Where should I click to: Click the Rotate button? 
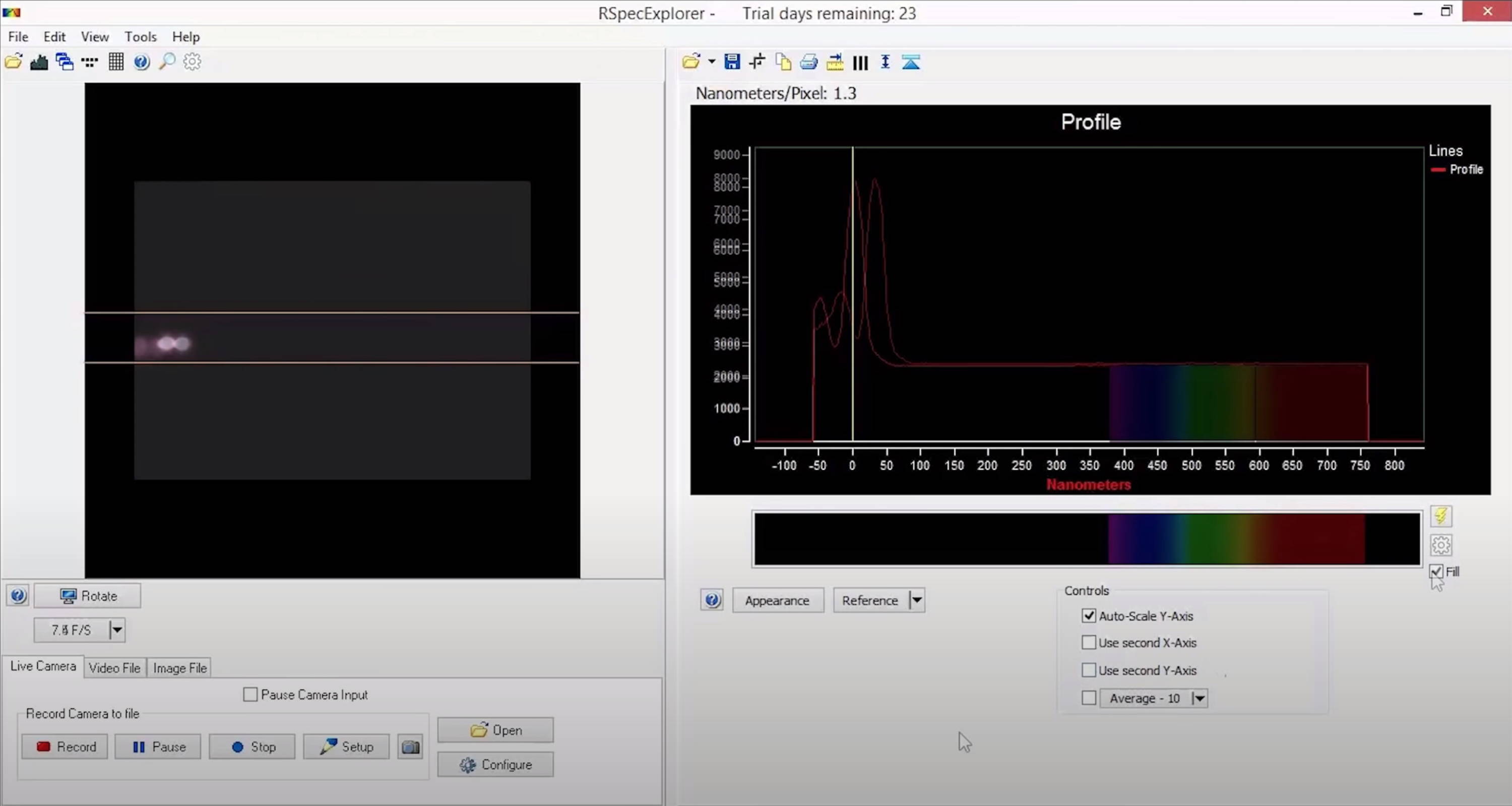coord(88,596)
